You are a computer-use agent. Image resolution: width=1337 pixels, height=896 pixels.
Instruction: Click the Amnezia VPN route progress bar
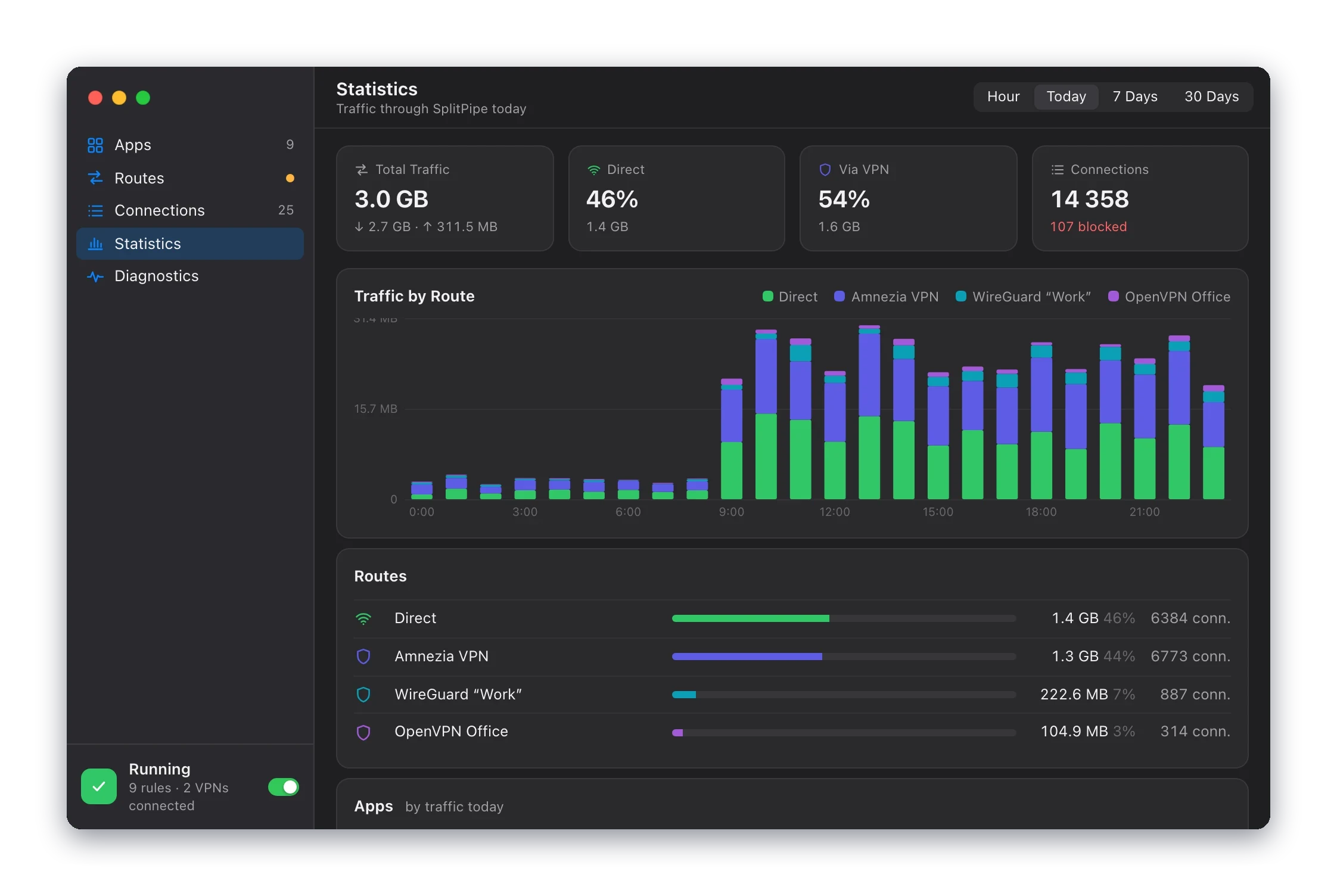point(844,657)
